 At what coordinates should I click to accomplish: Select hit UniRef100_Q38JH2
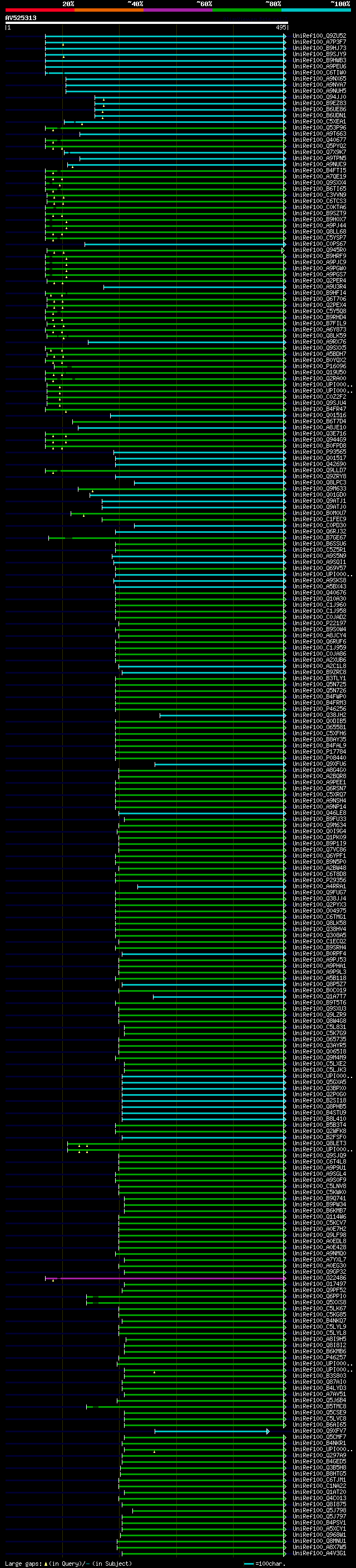319,715
